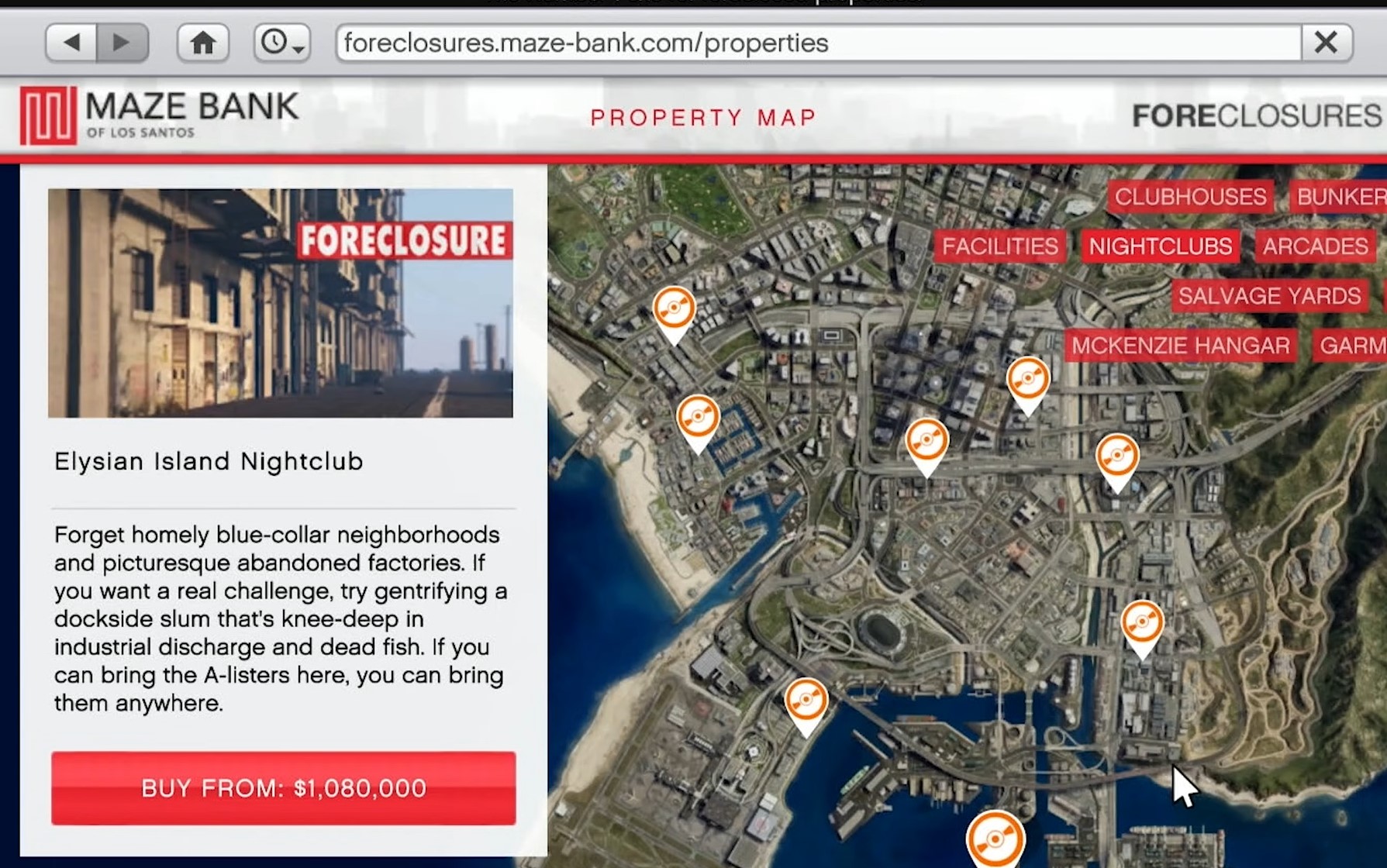Viewport: 1387px width, 868px height.
Task: Go to the browser home page icon
Action: click(202, 43)
